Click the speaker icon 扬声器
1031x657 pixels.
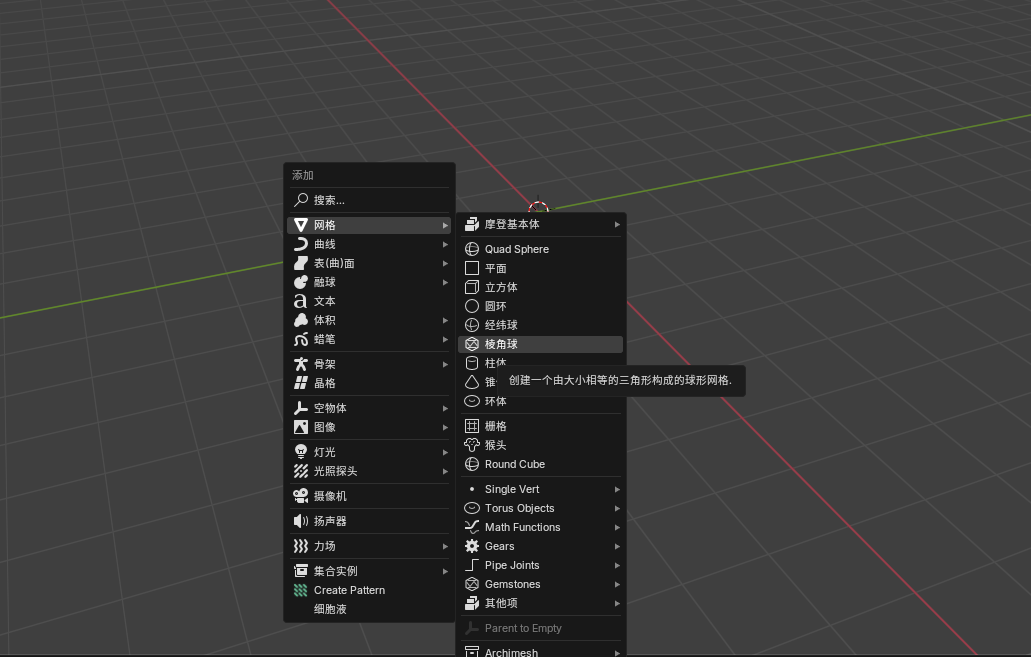(300, 521)
